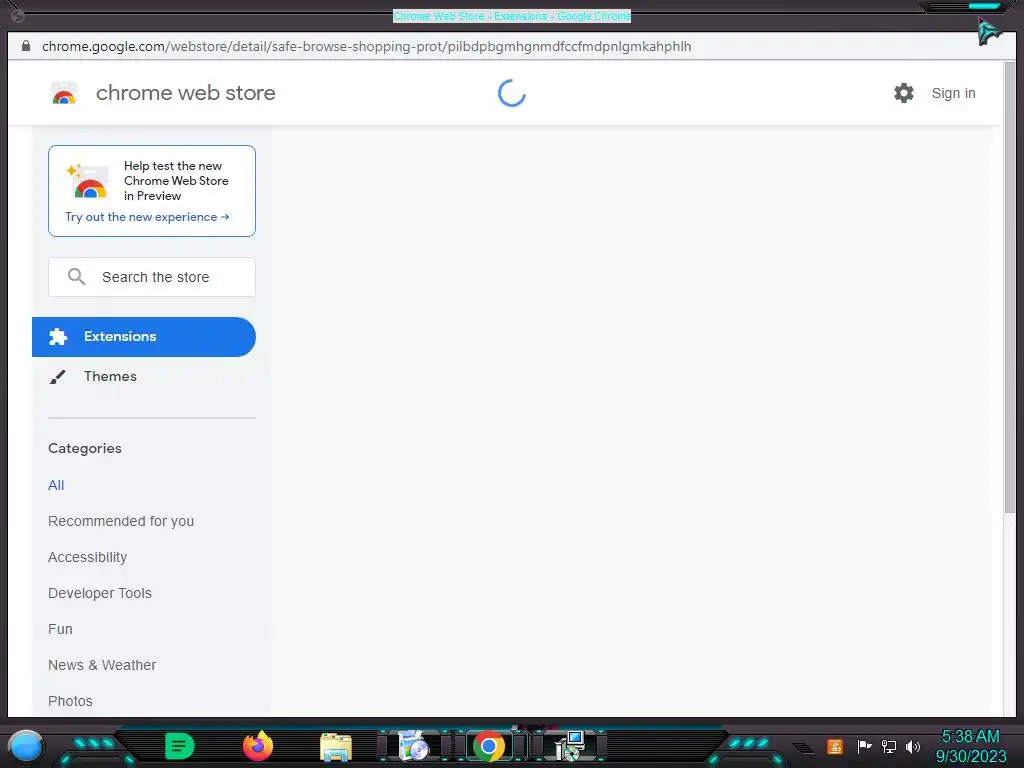Click the Categories heading
The height and width of the screenshot is (768, 1024).
pyautogui.click(x=85, y=449)
